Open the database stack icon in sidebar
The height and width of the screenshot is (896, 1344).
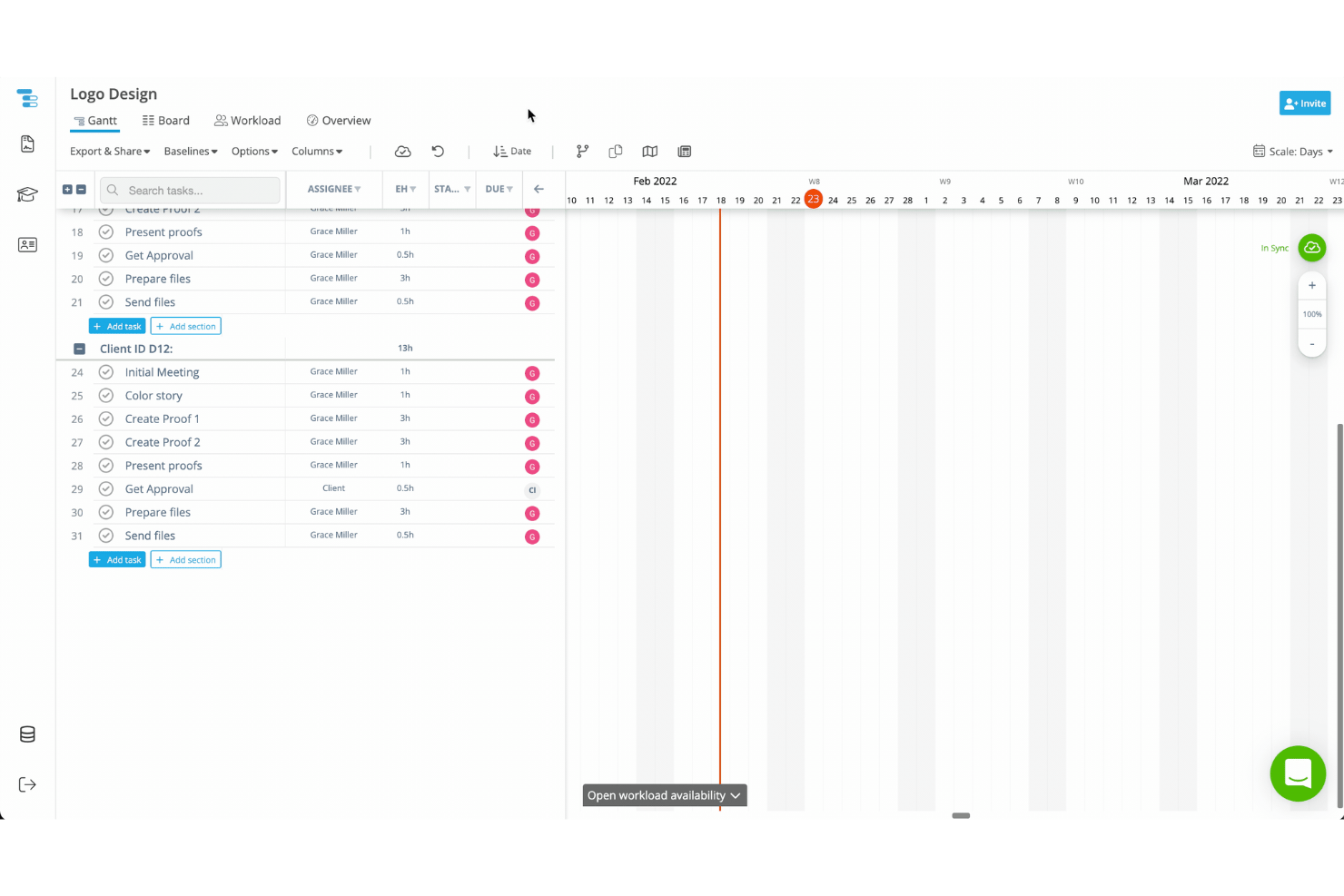click(27, 734)
